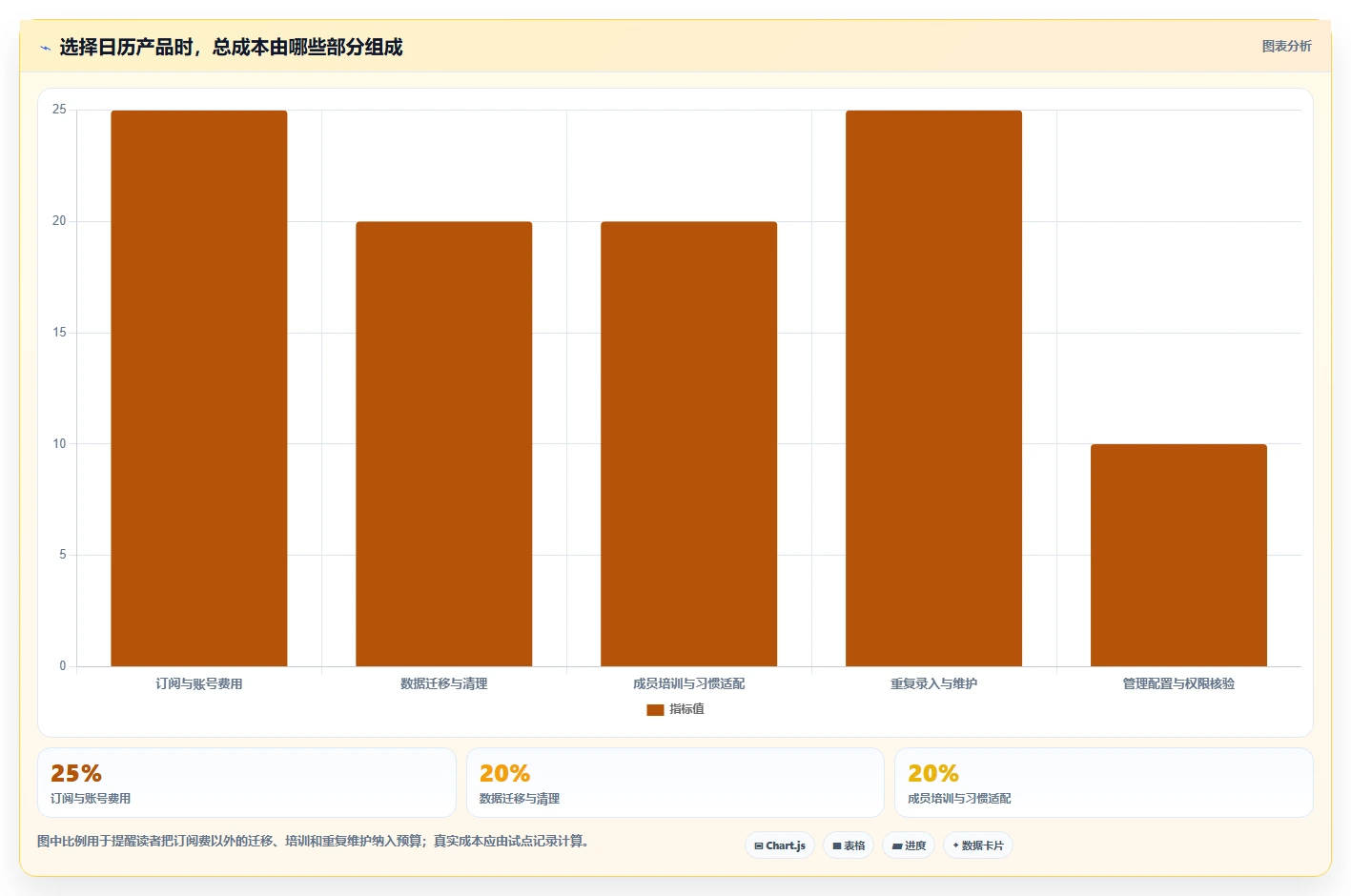Screen dimensions: 1351x896
Task: Click the 数据迁移与清理 bar in the chart
Action: tap(444, 444)
